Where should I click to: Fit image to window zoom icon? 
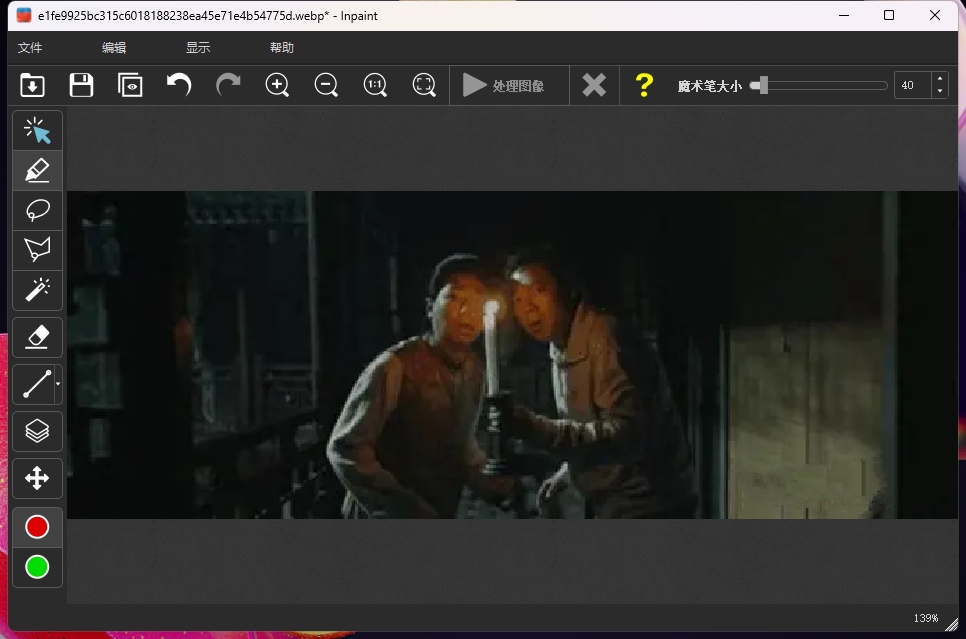[424, 85]
